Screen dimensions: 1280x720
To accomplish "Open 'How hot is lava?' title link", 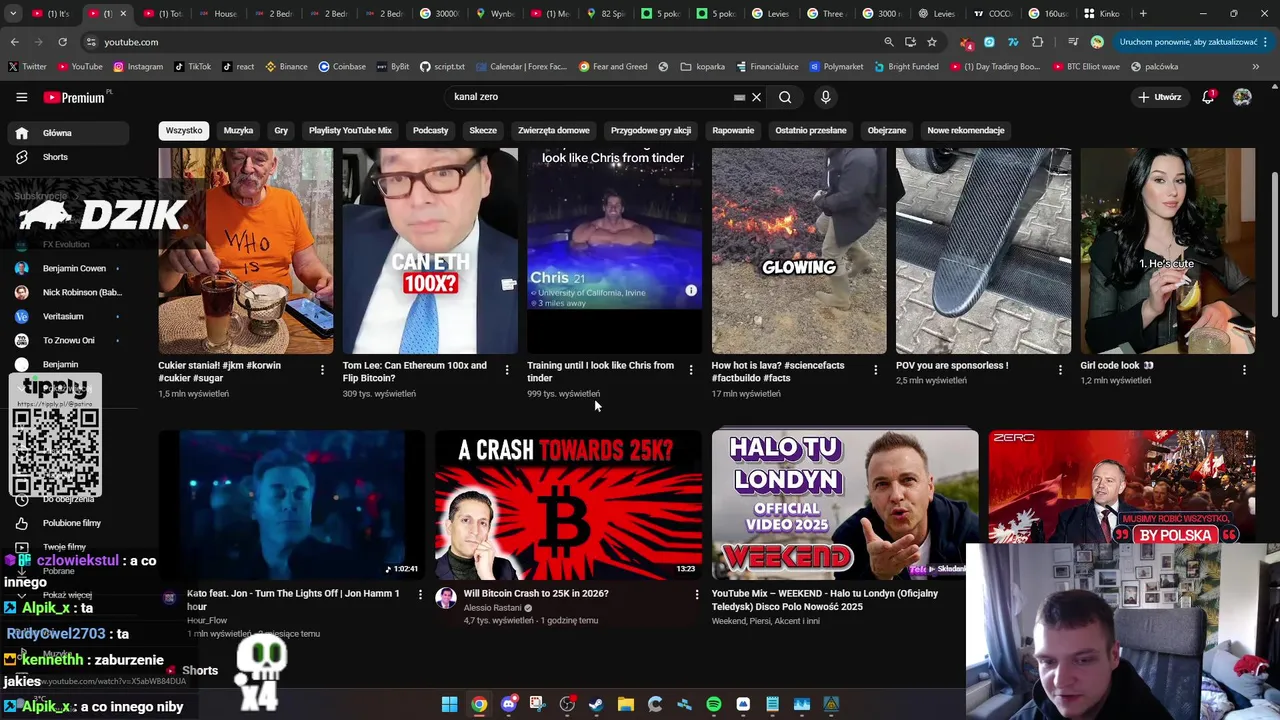I will pyautogui.click(x=780, y=371).
